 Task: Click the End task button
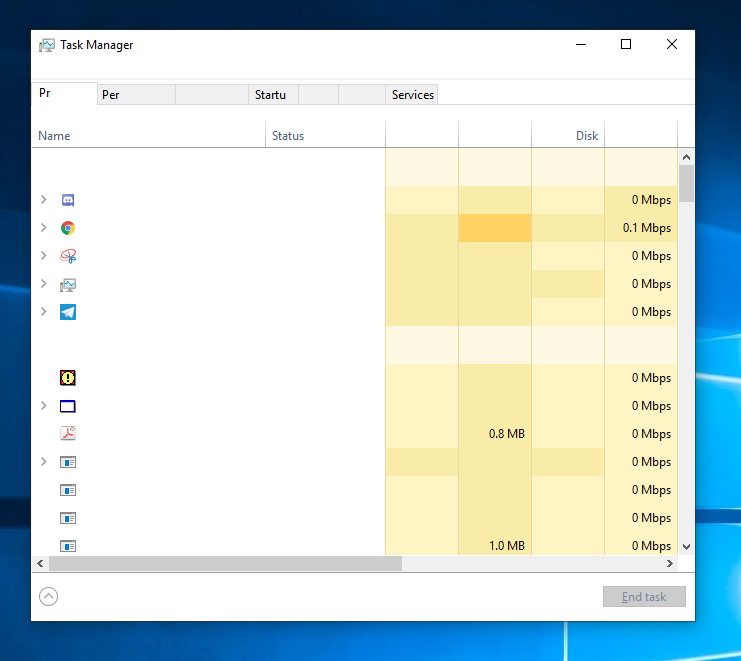(x=644, y=597)
